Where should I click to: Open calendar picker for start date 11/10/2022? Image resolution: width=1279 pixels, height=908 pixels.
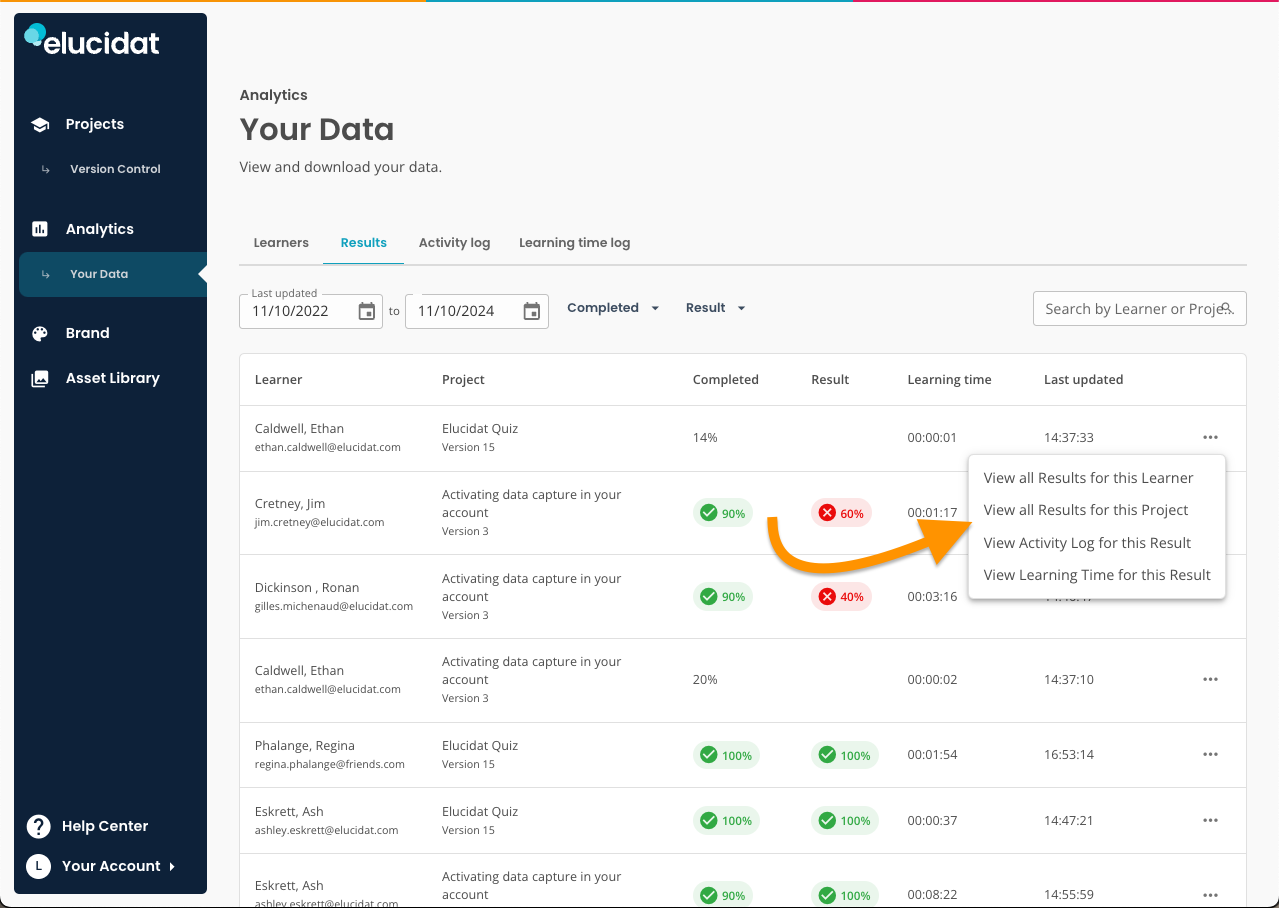[x=367, y=311]
